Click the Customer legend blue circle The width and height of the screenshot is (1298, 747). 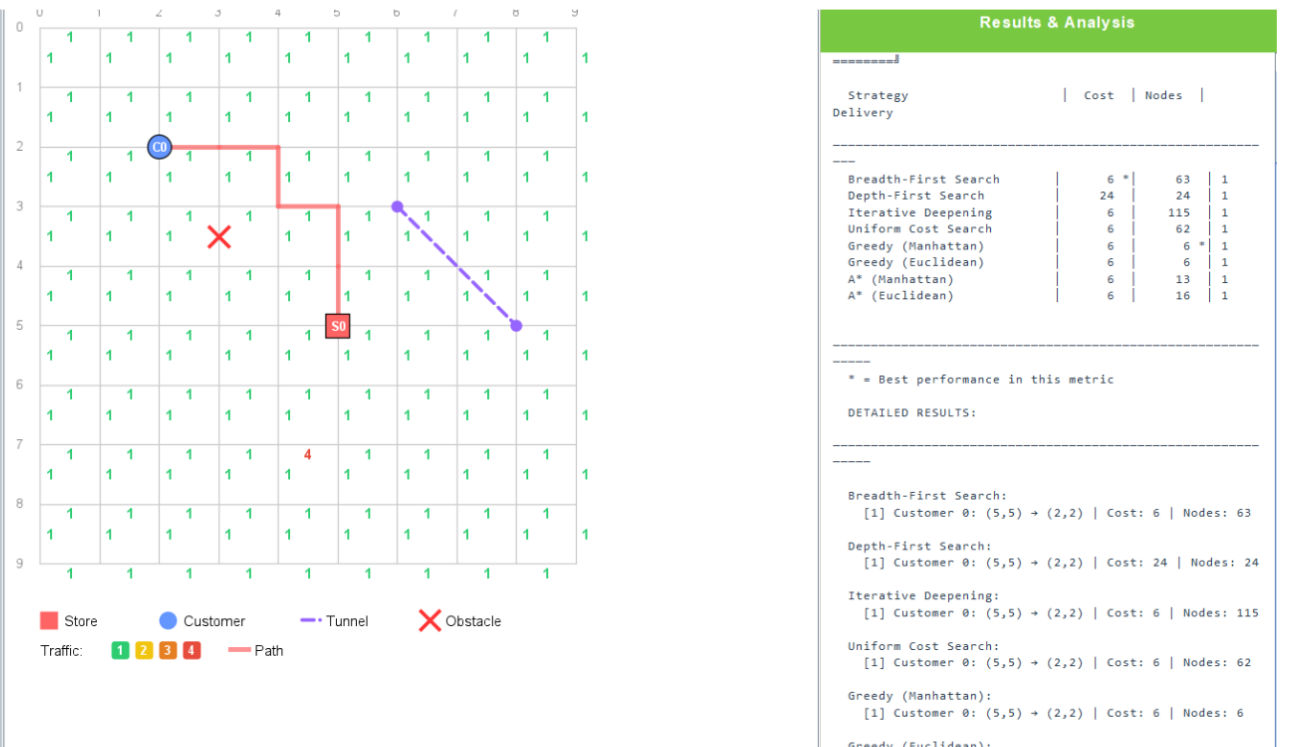[x=168, y=621]
